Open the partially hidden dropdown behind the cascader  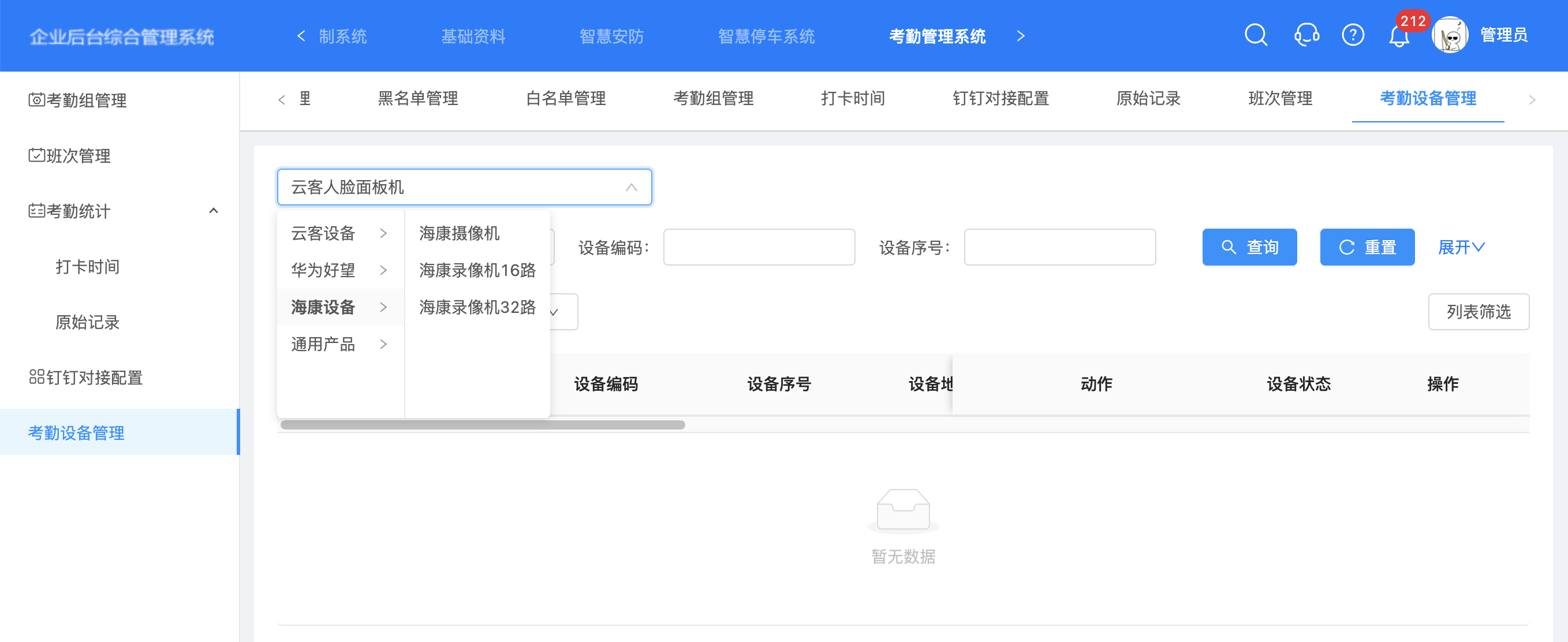pyautogui.click(x=563, y=312)
